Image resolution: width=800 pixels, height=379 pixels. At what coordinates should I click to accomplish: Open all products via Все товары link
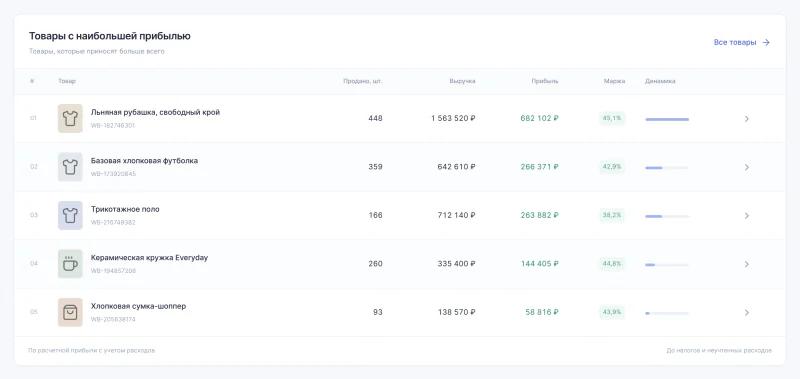pyautogui.click(x=742, y=43)
